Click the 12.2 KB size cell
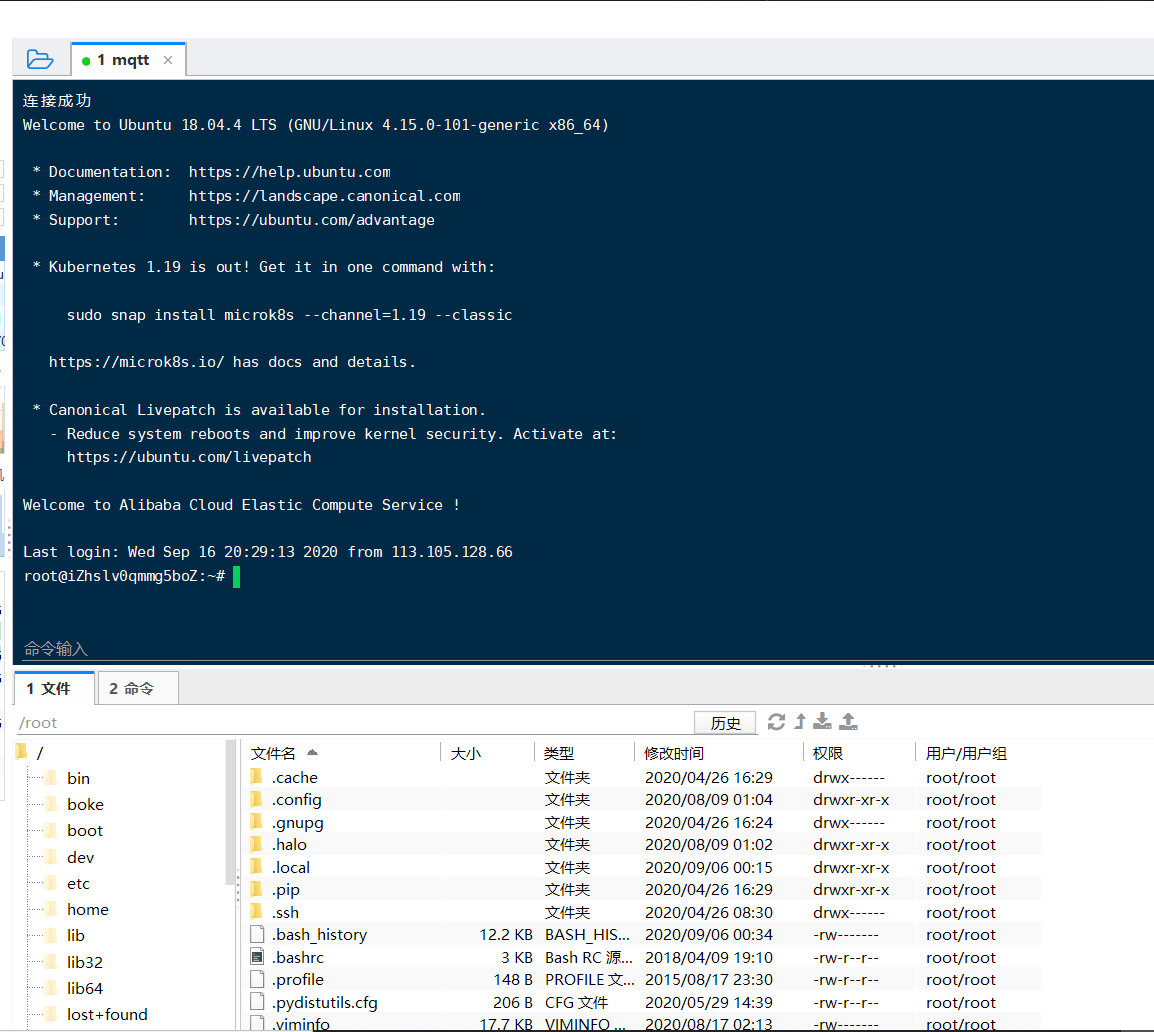Viewport: 1154px width, 1032px height. [x=506, y=935]
